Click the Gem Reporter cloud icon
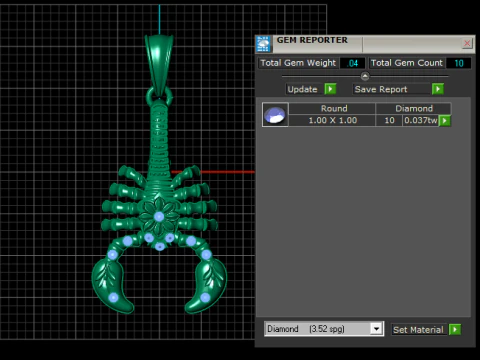 pyautogui.click(x=263, y=44)
